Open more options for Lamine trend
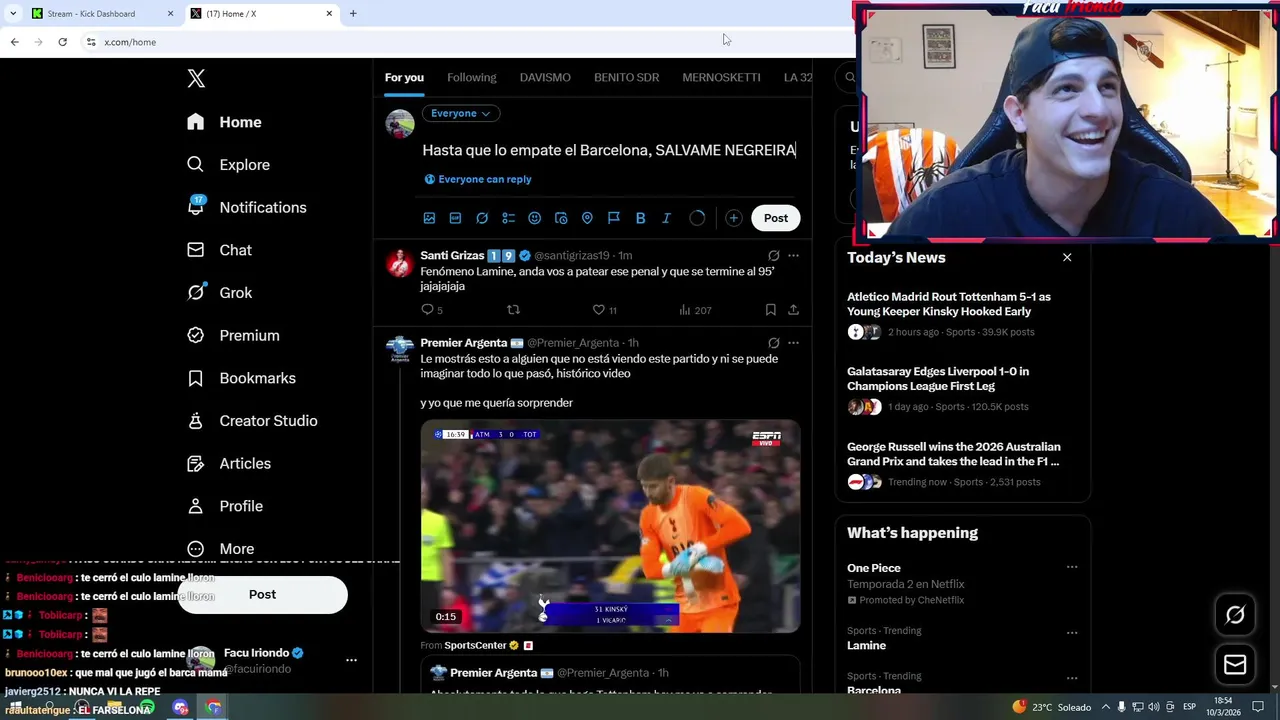The width and height of the screenshot is (1280, 720). 1072,633
